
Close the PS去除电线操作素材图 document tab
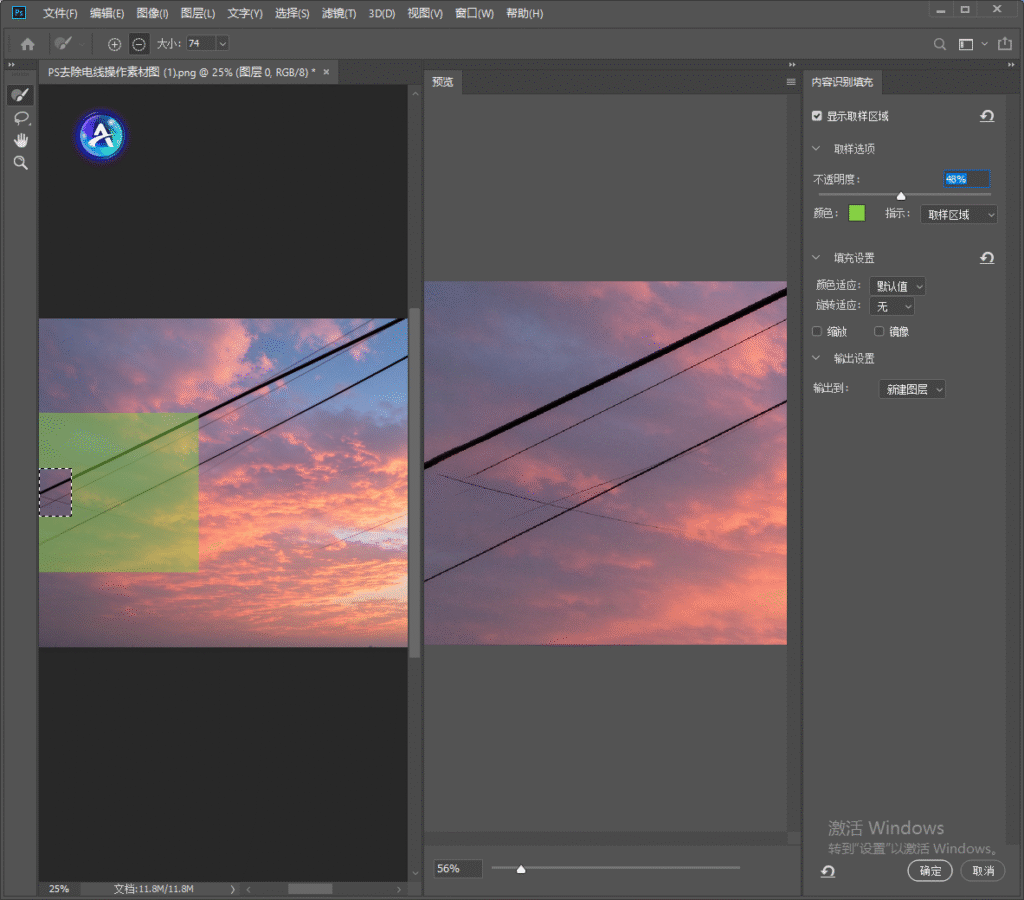point(327,72)
